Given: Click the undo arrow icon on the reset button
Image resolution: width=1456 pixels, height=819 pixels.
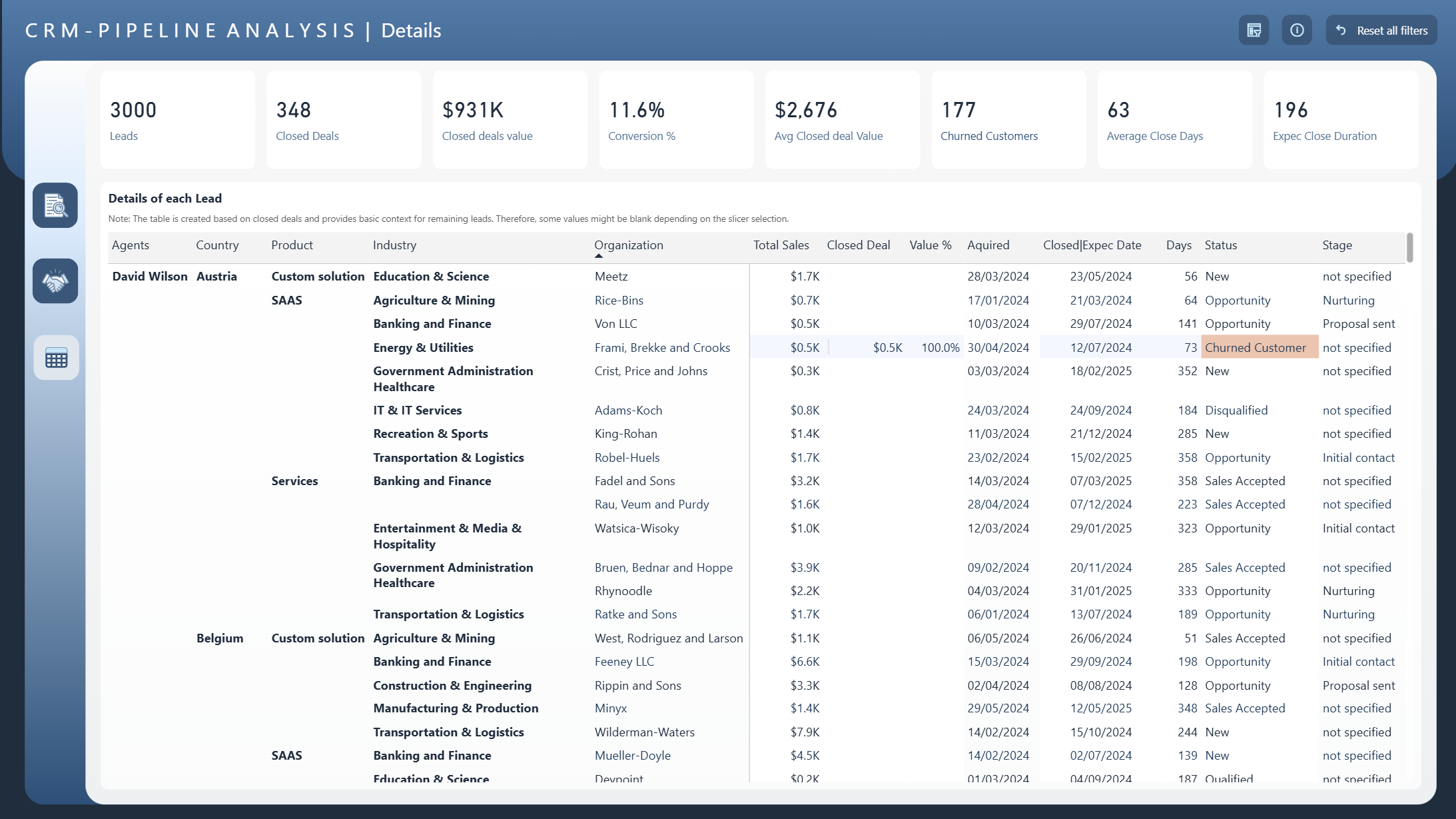Looking at the screenshot, I should click(x=1341, y=31).
